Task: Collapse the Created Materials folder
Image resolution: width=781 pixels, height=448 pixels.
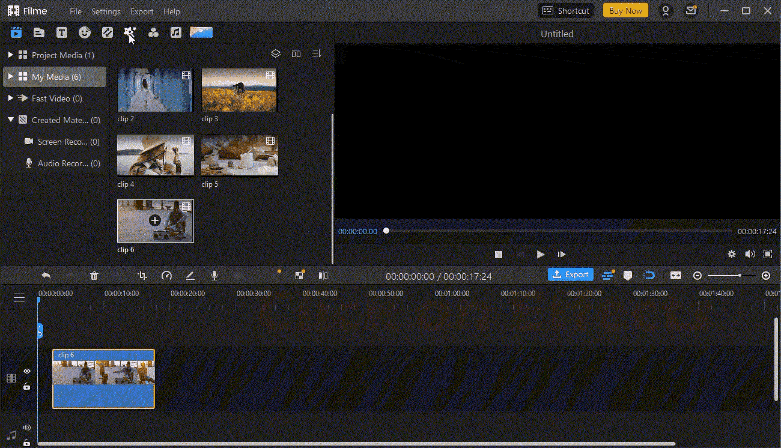Action: click(10, 120)
